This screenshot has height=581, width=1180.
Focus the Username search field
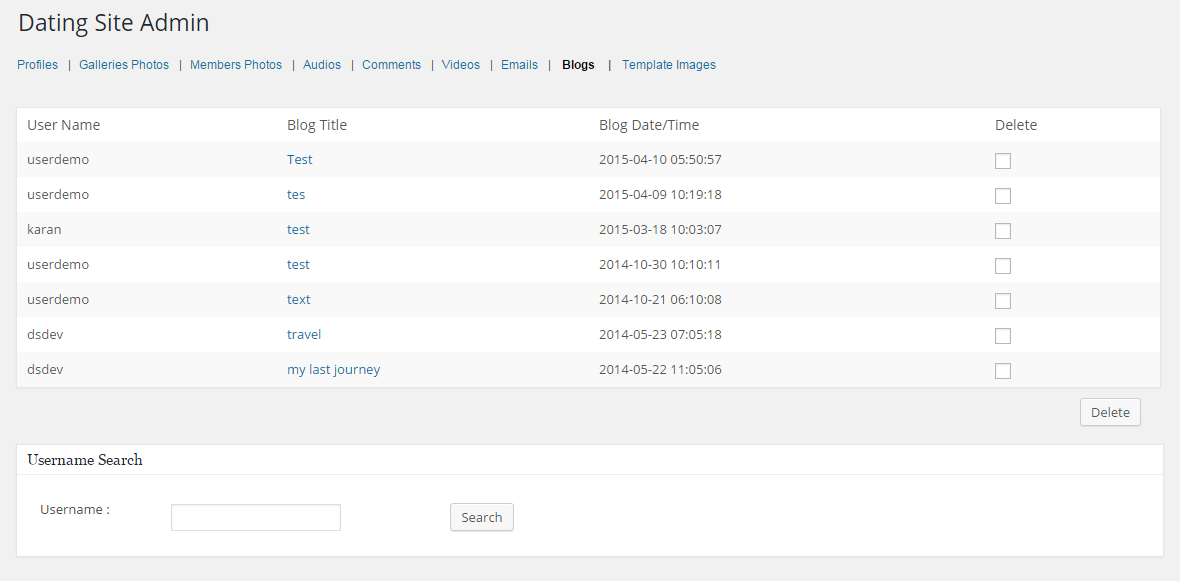(256, 518)
